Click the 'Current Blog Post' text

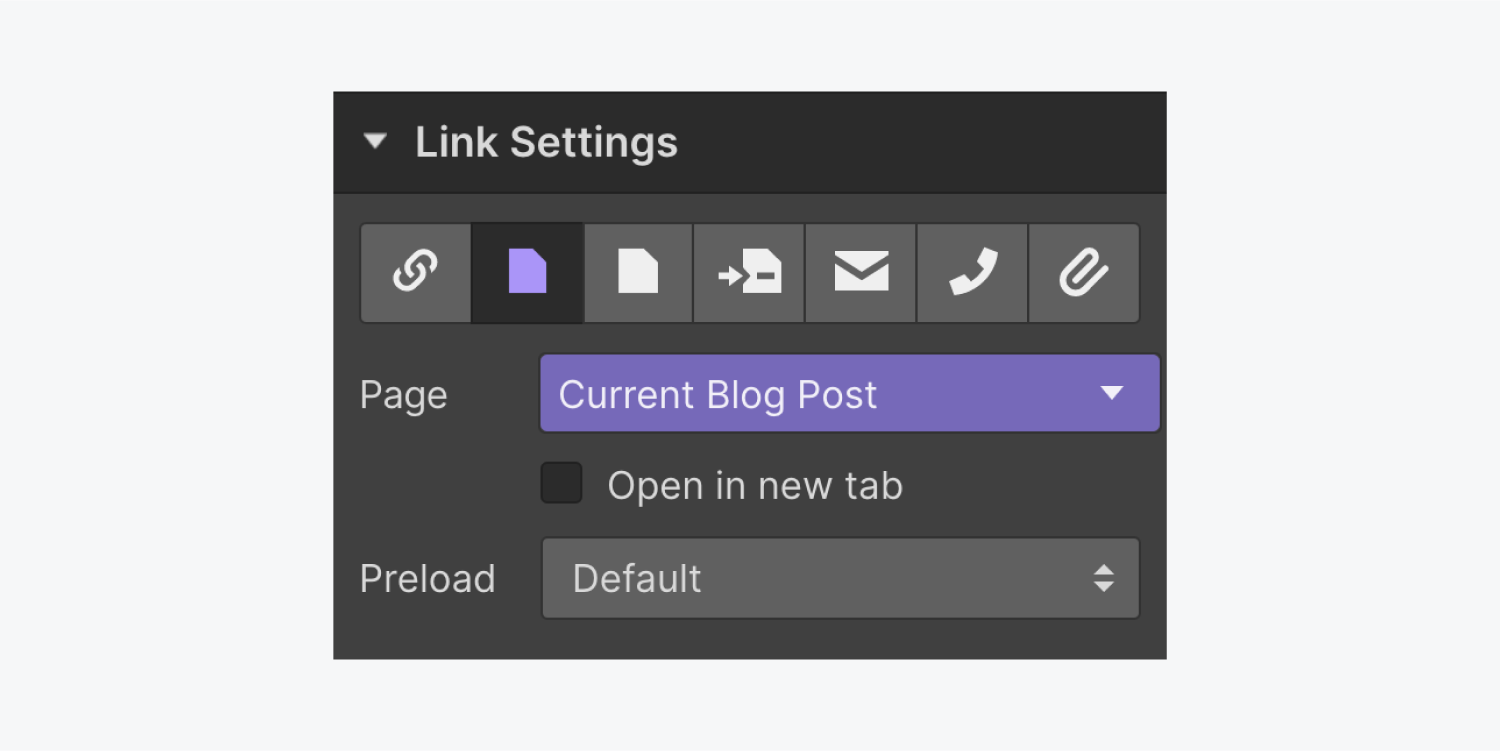click(718, 395)
